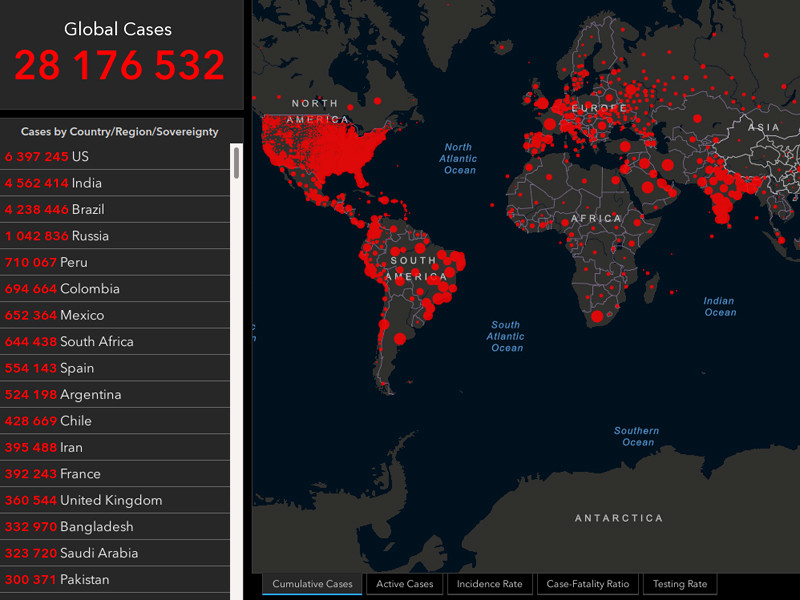The image size is (800, 600).
Task: Select Iran entry in cases list
Action: click(x=115, y=447)
